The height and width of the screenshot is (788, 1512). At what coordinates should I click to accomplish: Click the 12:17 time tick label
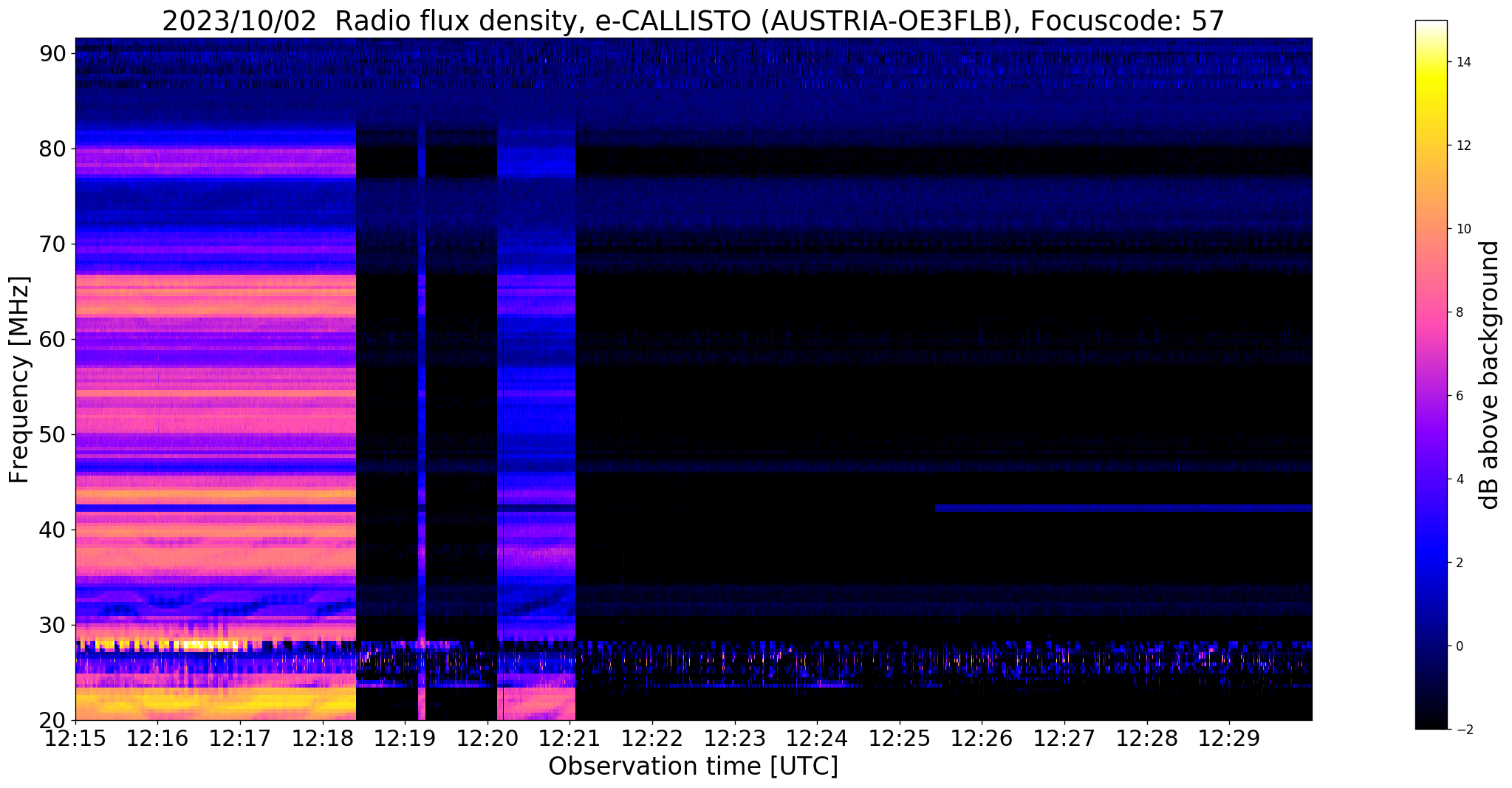point(240,738)
